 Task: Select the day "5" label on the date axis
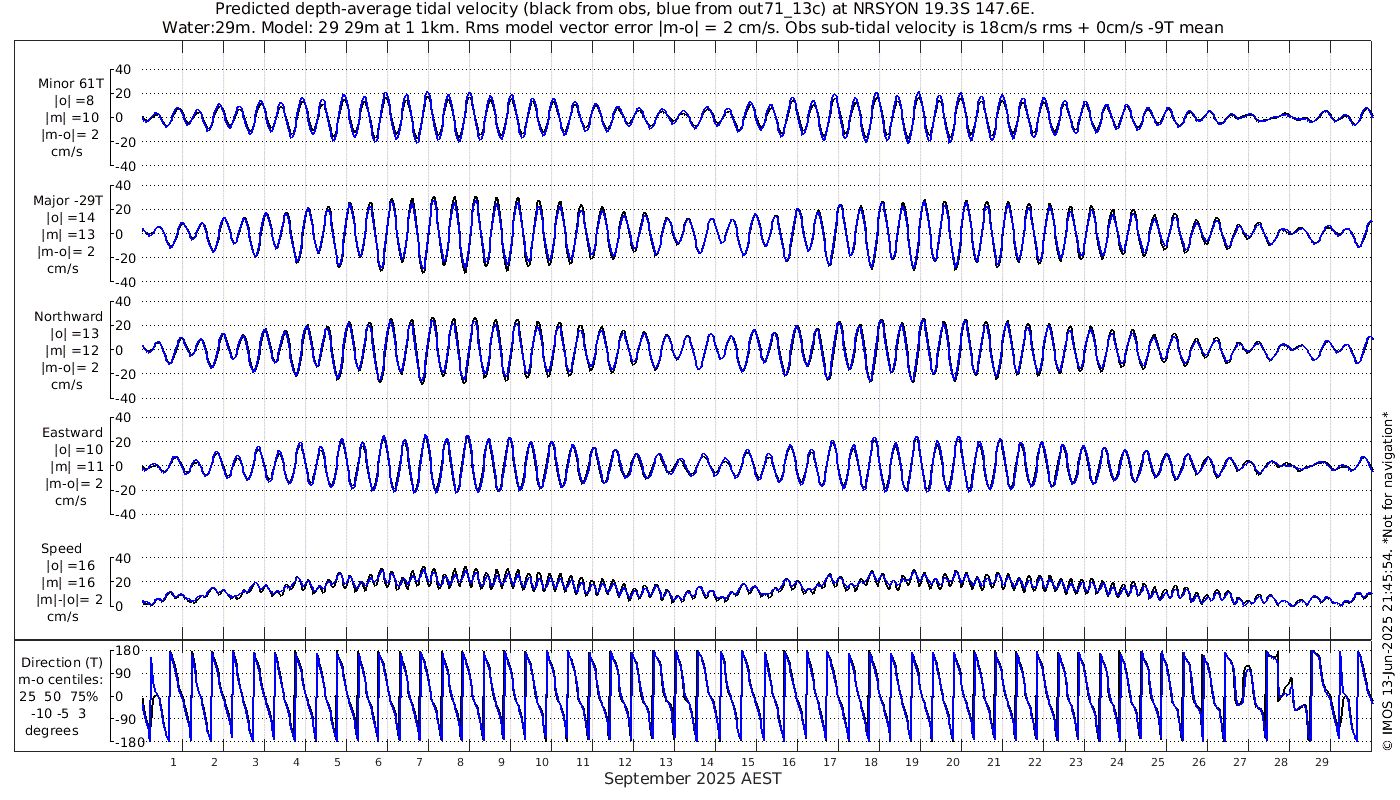[338, 762]
